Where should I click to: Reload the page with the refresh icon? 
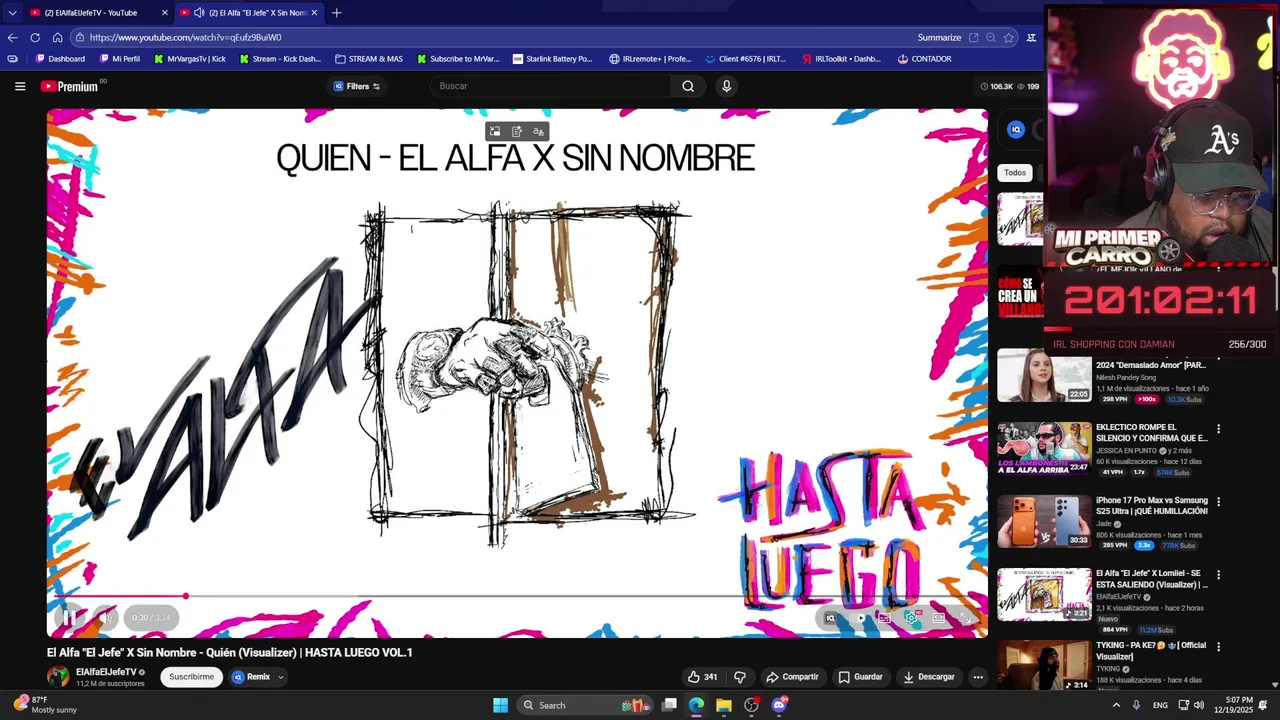[35, 37]
